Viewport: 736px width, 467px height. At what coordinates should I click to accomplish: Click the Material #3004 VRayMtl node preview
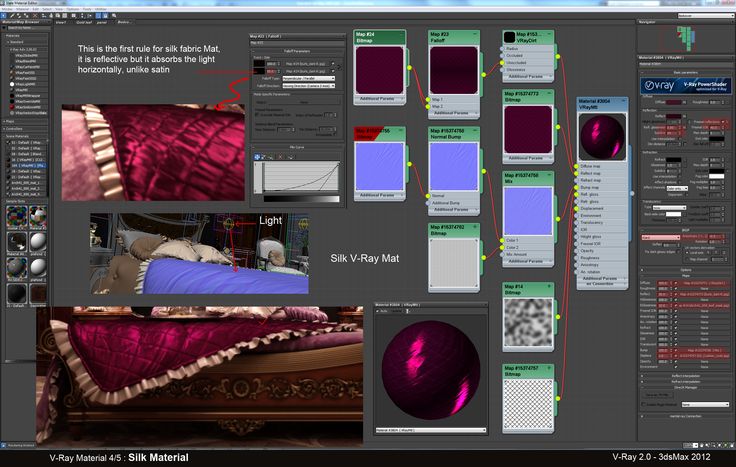[x=602, y=137]
